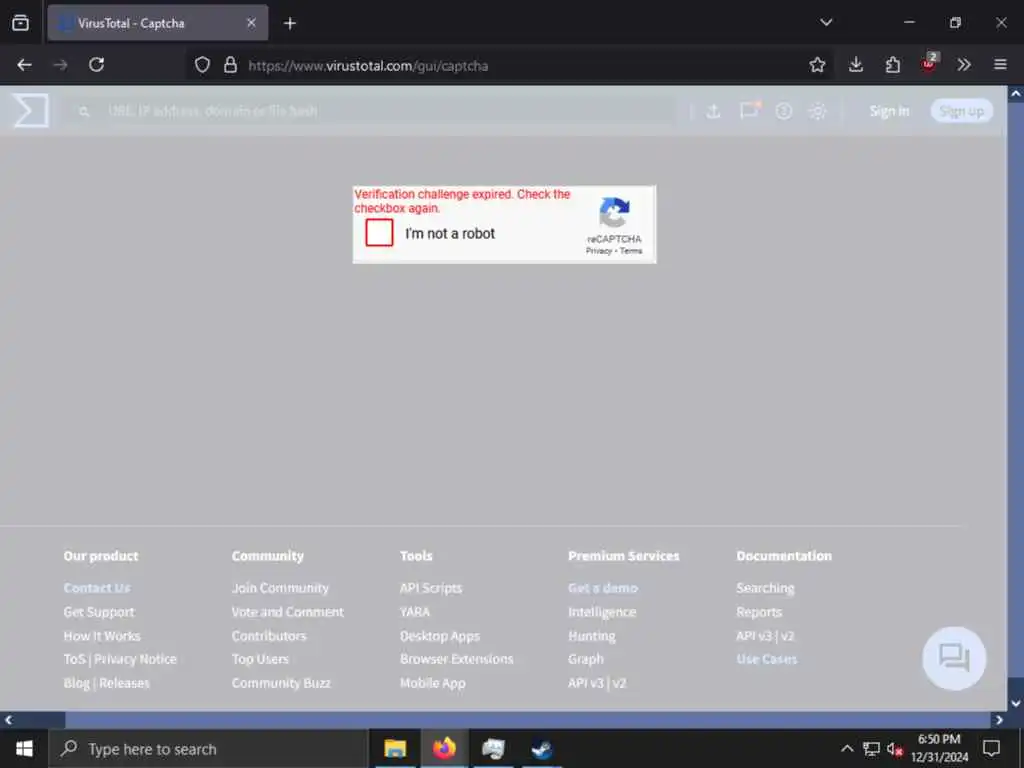This screenshot has width=1024, height=768.
Task: Open Join Community footer link
Action: tap(280, 588)
